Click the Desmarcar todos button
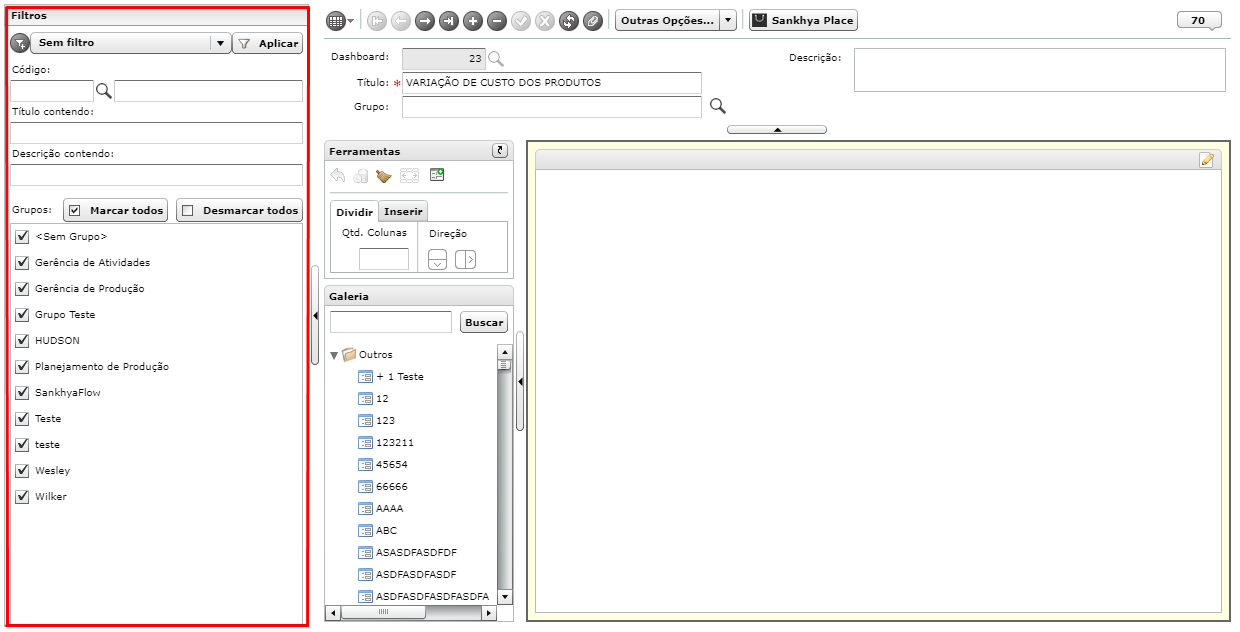Image resolution: width=1240 pixels, height=632 pixels. pos(239,211)
